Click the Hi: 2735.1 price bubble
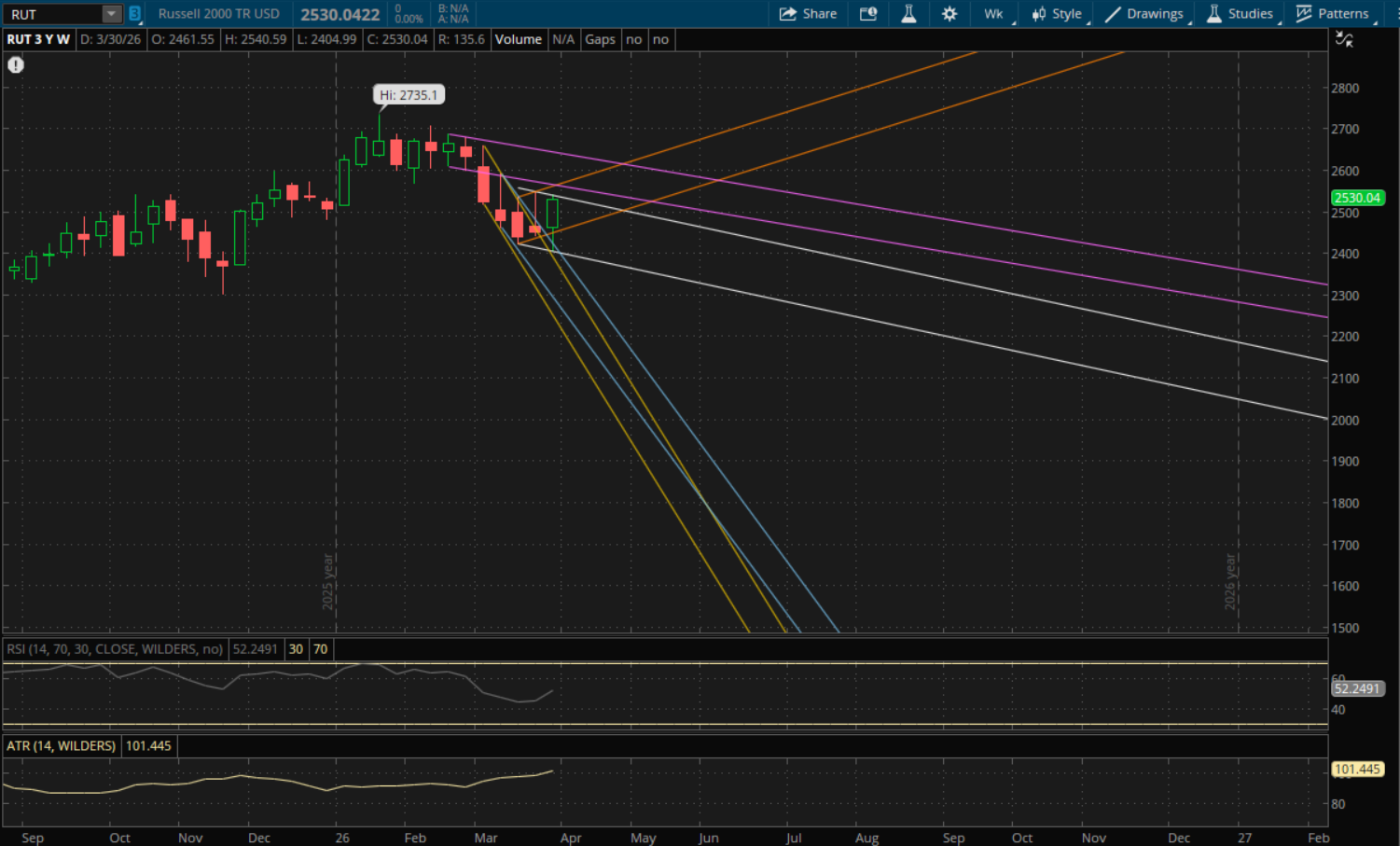This screenshot has width=1400, height=846. click(409, 95)
